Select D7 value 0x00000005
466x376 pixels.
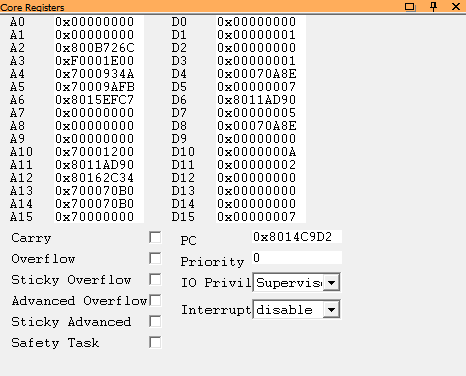[261, 113]
